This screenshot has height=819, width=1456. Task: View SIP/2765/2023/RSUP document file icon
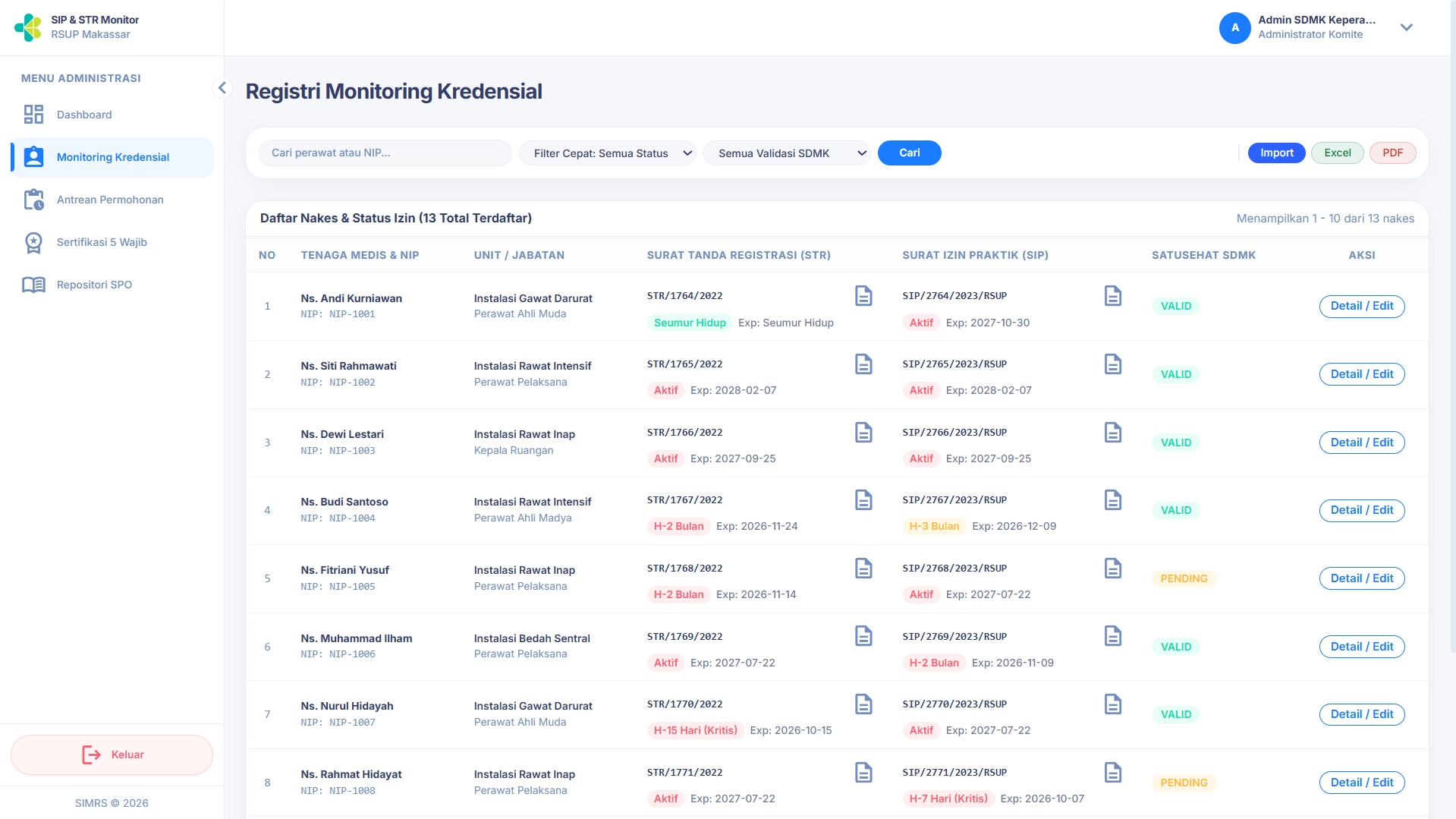click(1113, 364)
